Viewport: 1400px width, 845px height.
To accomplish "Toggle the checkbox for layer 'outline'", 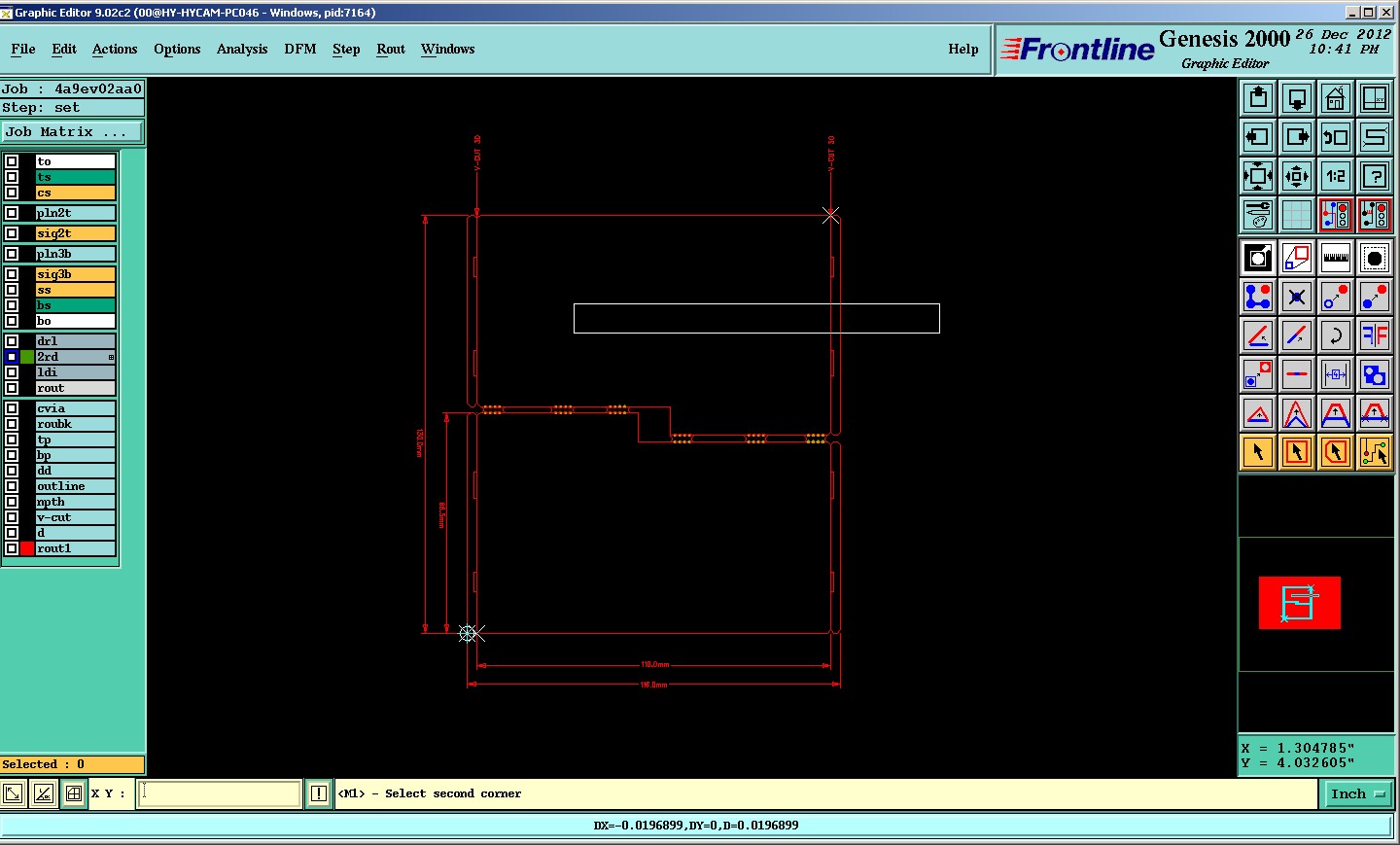I will click(12, 486).
